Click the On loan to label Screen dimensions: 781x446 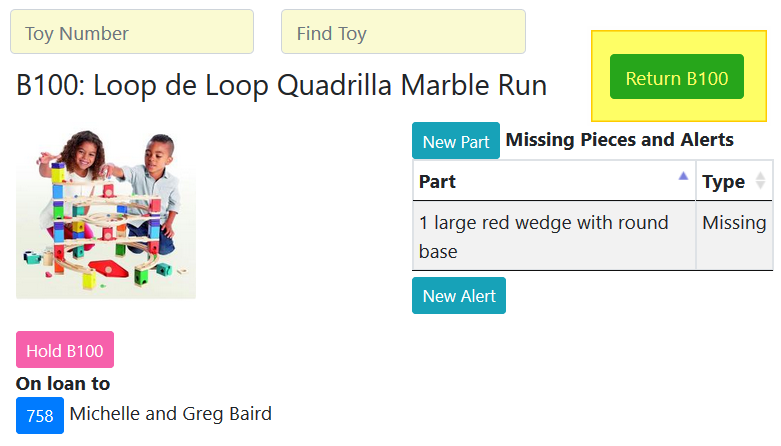63,383
